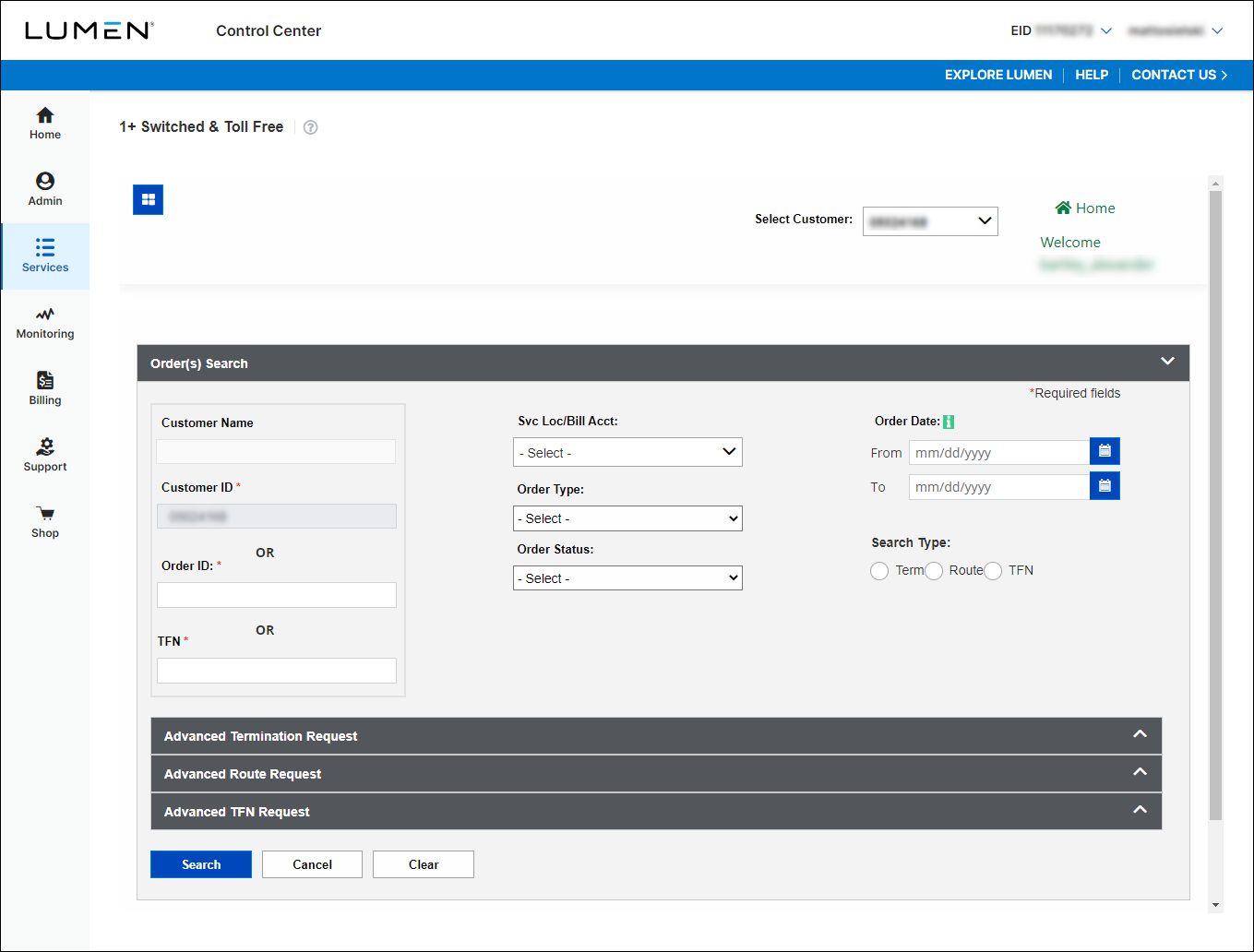Click the Clear button
The width and height of the screenshot is (1254, 952).
tap(424, 864)
